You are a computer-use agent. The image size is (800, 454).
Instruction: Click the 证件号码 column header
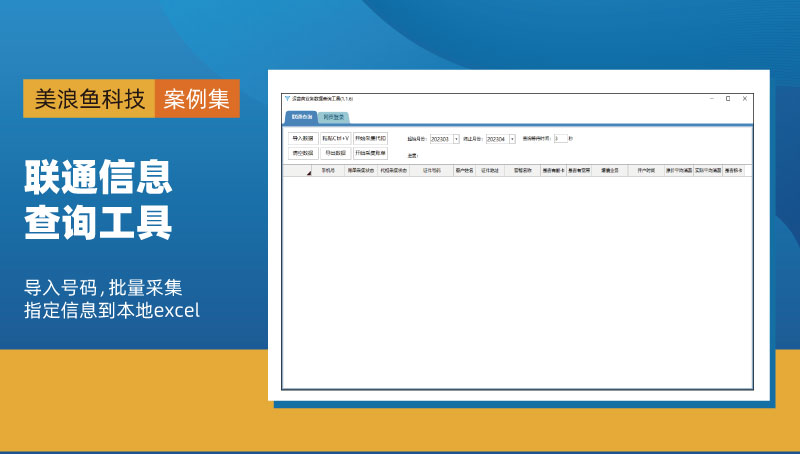click(x=432, y=170)
